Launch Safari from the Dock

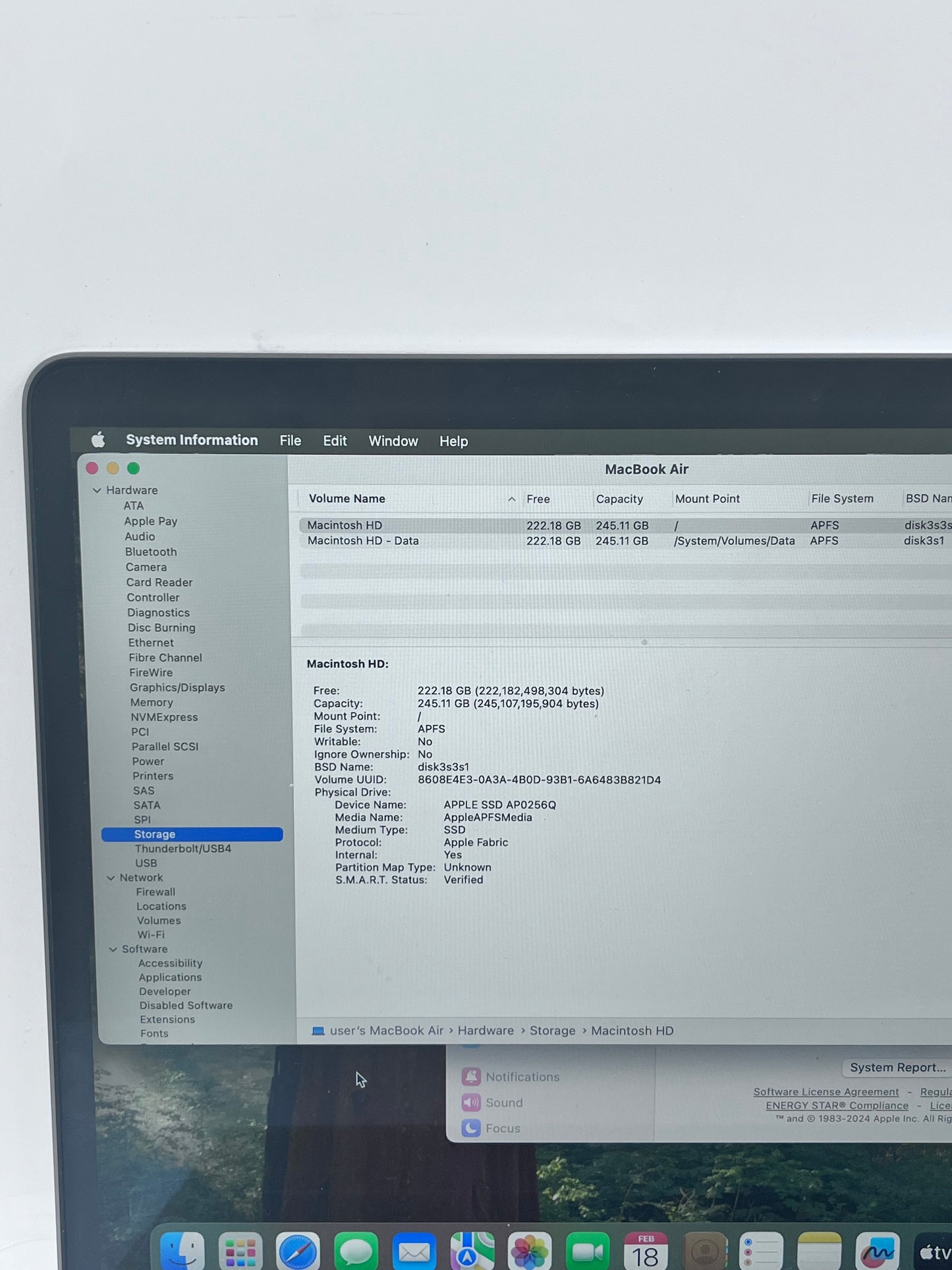tap(298, 1251)
